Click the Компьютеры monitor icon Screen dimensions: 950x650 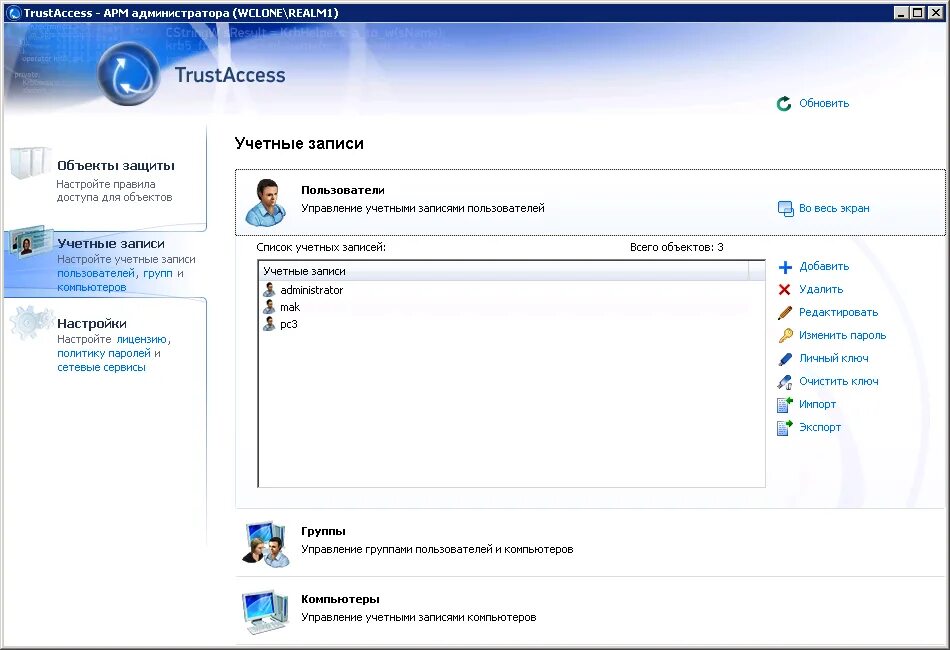(265, 611)
